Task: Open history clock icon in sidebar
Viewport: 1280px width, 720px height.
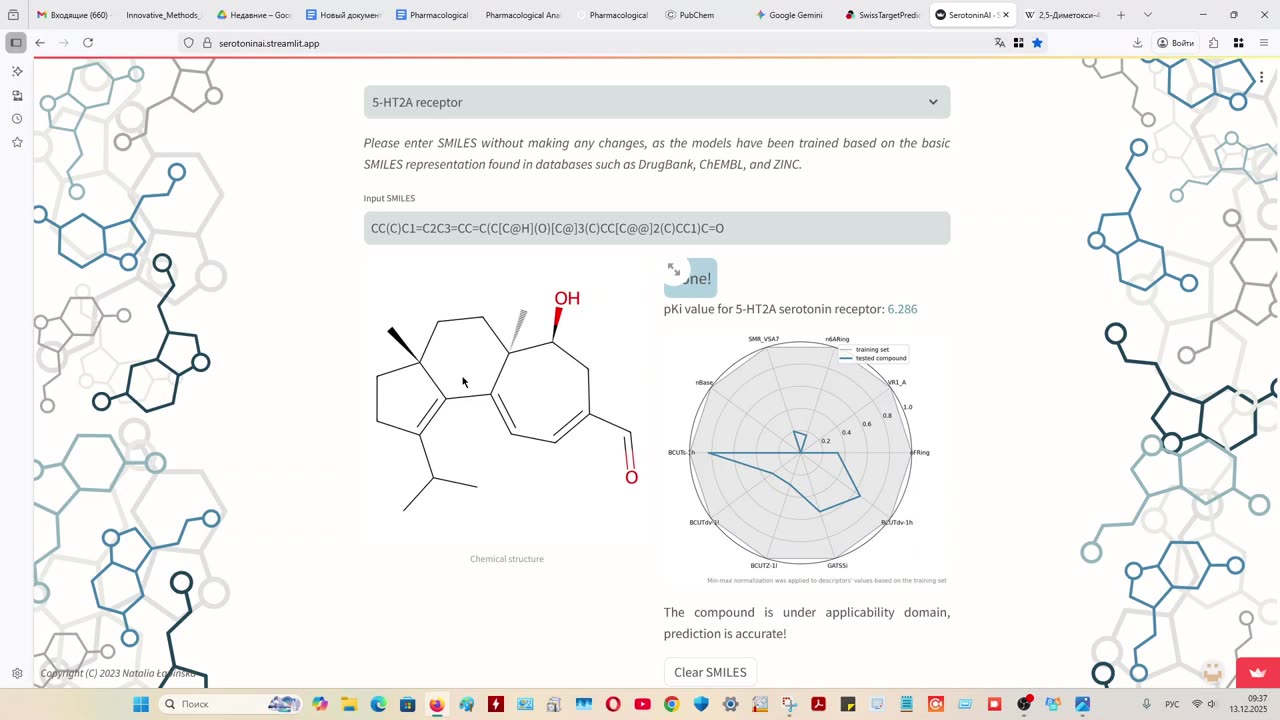Action: [x=17, y=119]
